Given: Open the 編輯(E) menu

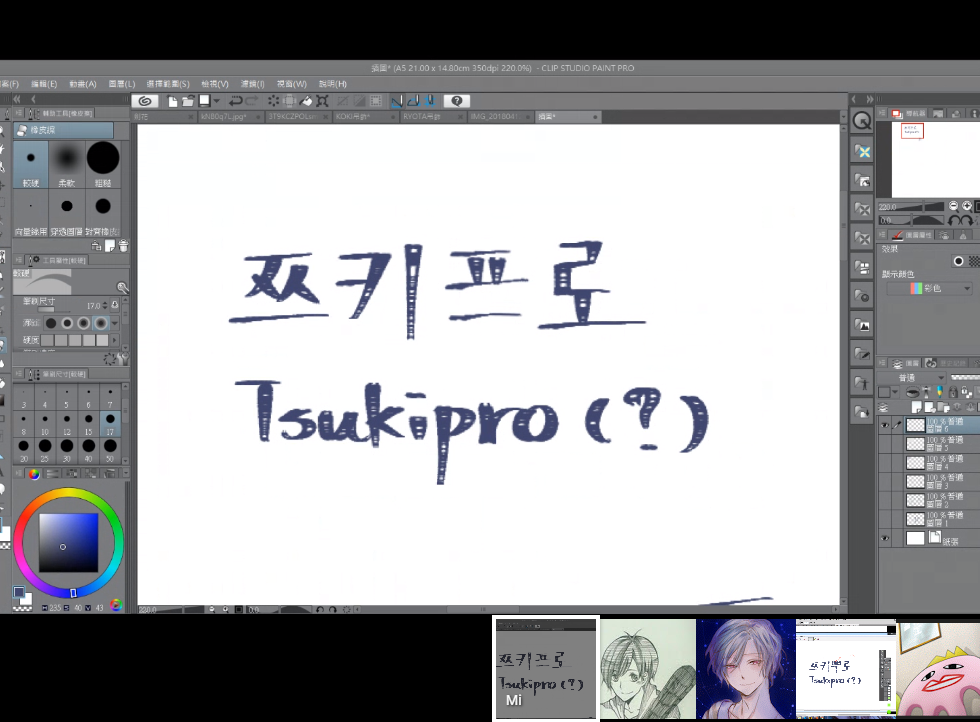Looking at the screenshot, I should click(x=44, y=84).
